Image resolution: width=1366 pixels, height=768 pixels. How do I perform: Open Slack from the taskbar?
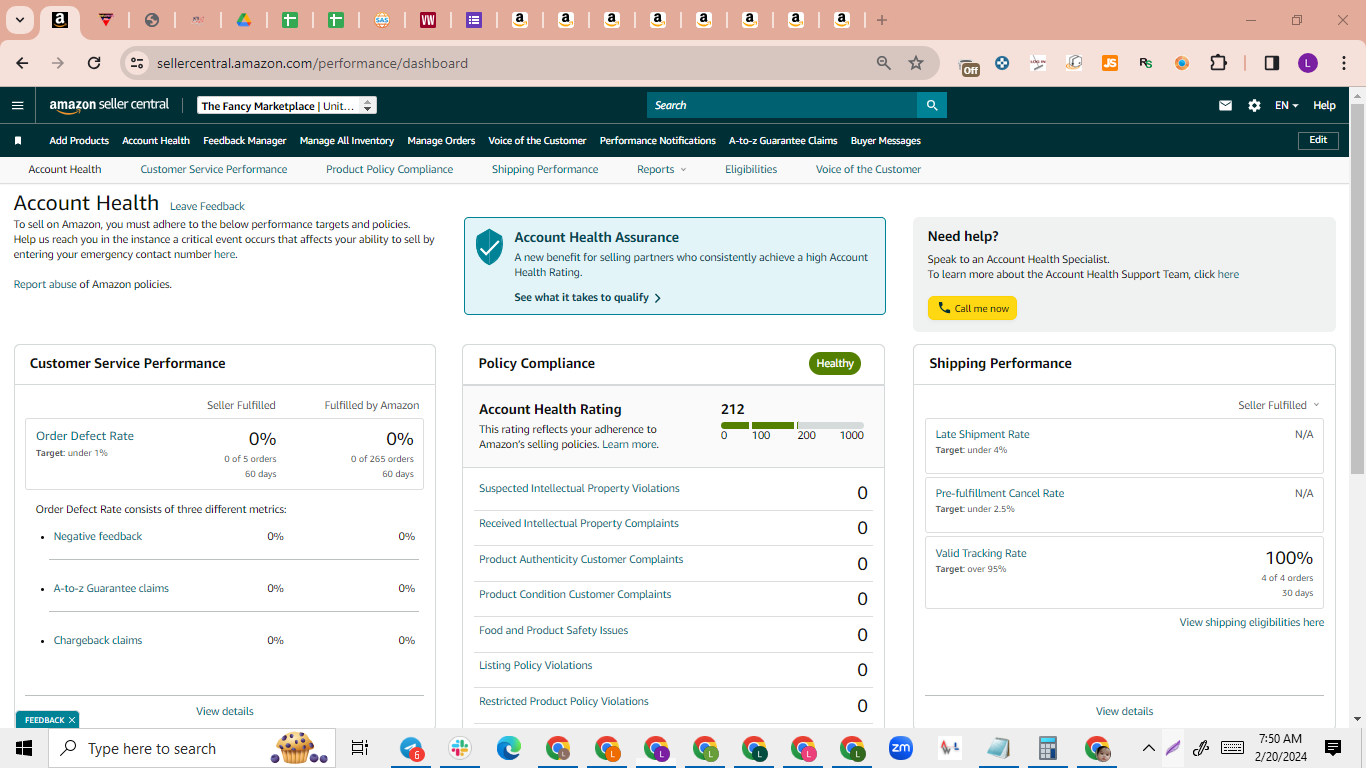tap(461, 748)
